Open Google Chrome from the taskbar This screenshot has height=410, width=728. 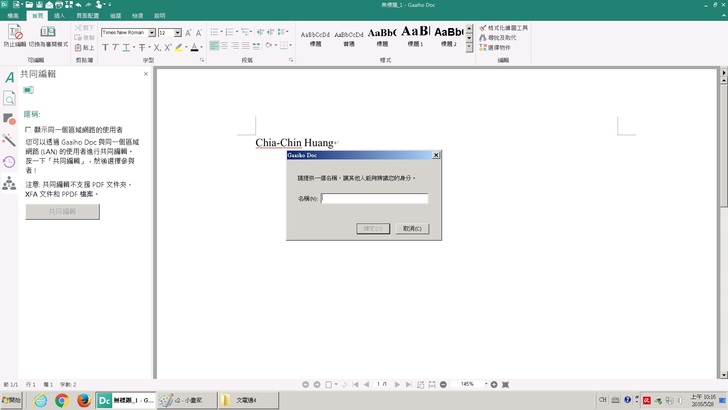pos(62,400)
